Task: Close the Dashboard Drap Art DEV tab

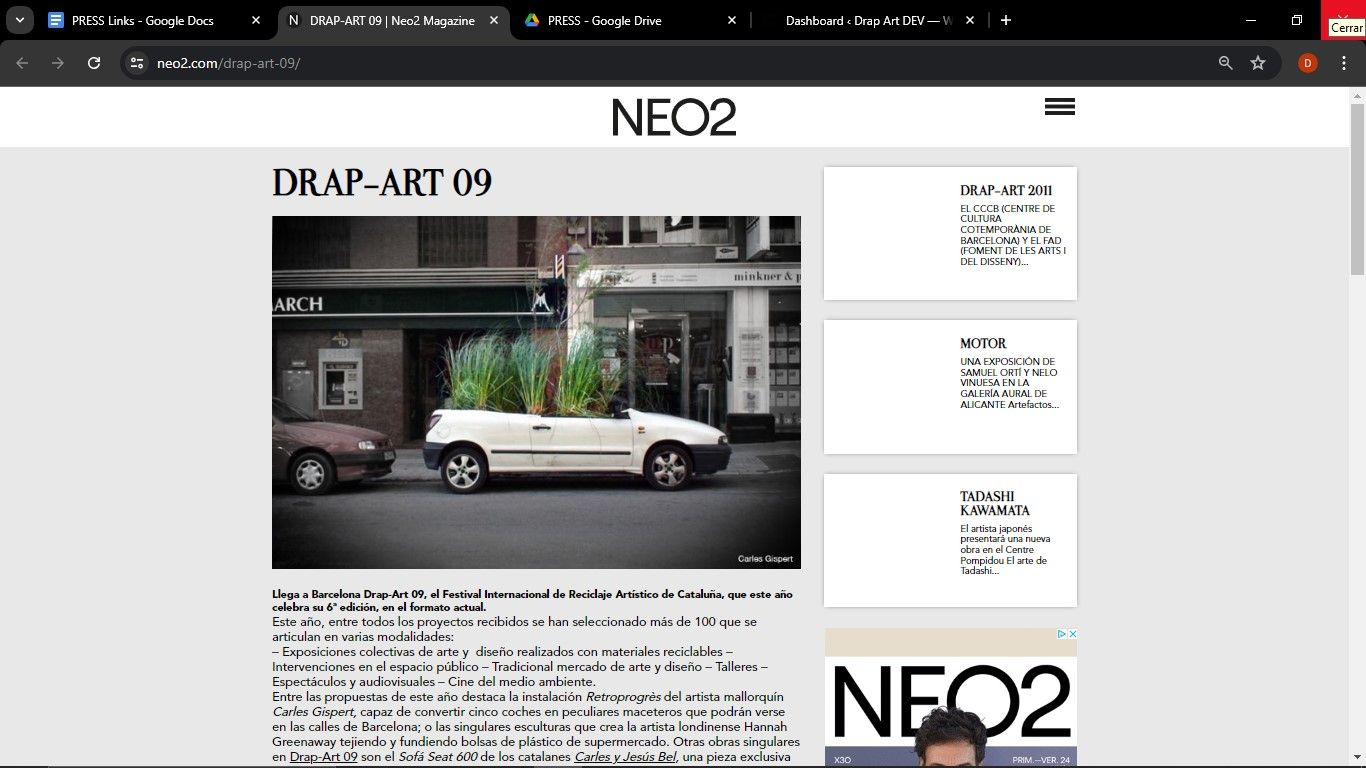Action: pyautogui.click(x=969, y=20)
